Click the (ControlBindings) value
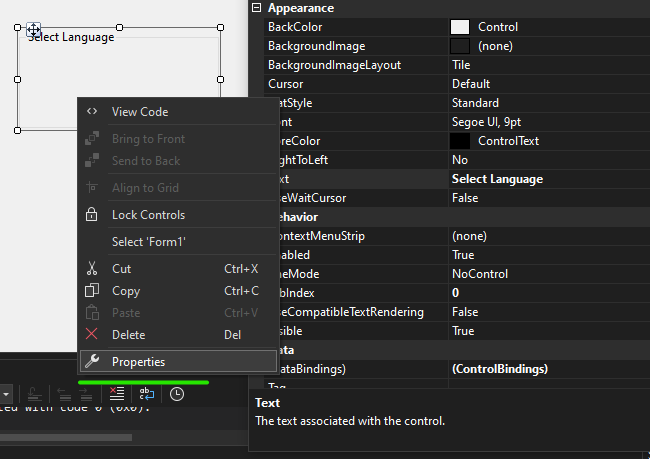This screenshot has height=459, width=650. coord(500,369)
